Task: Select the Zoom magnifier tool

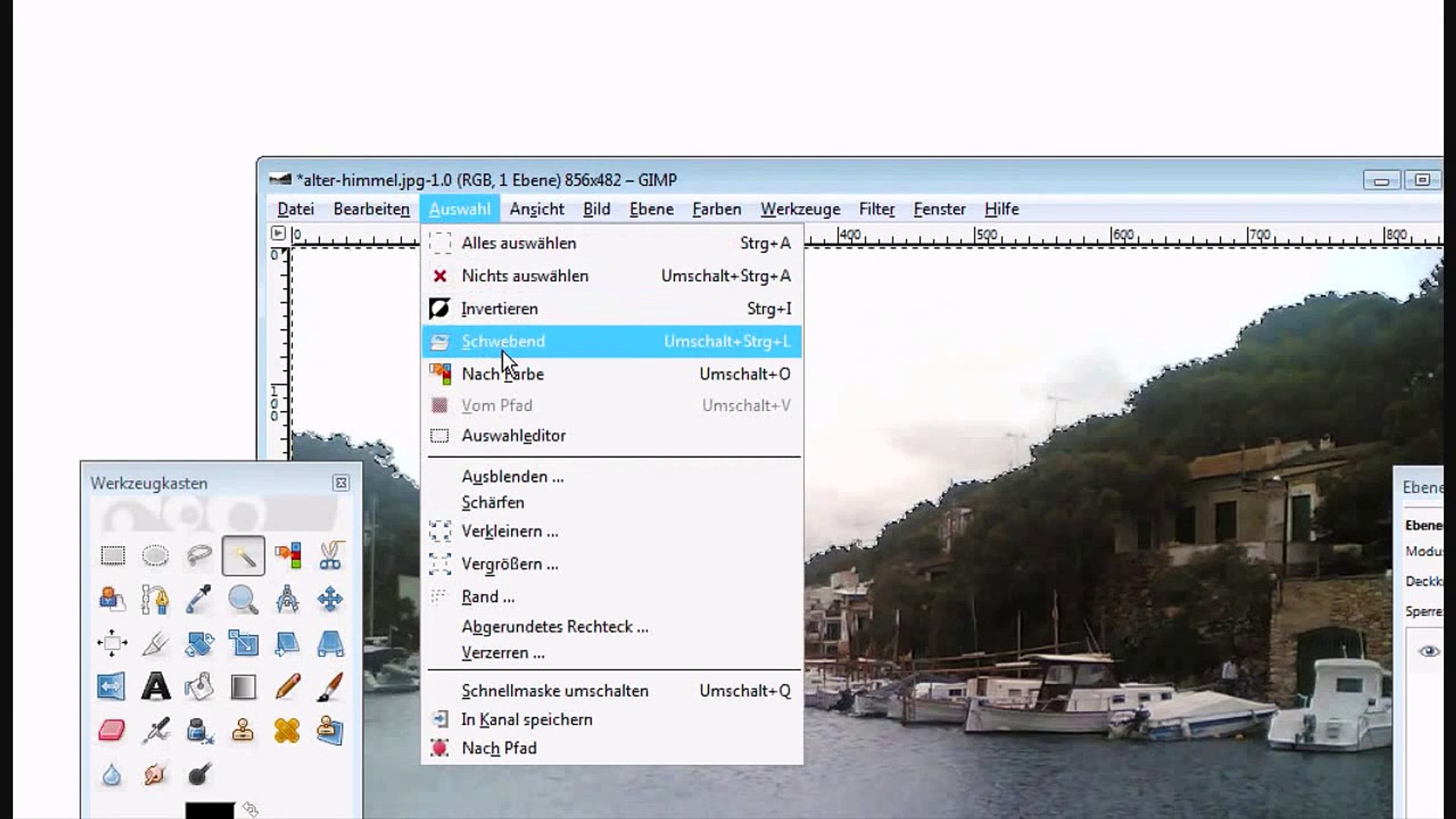Action: (x=243, y=599)
